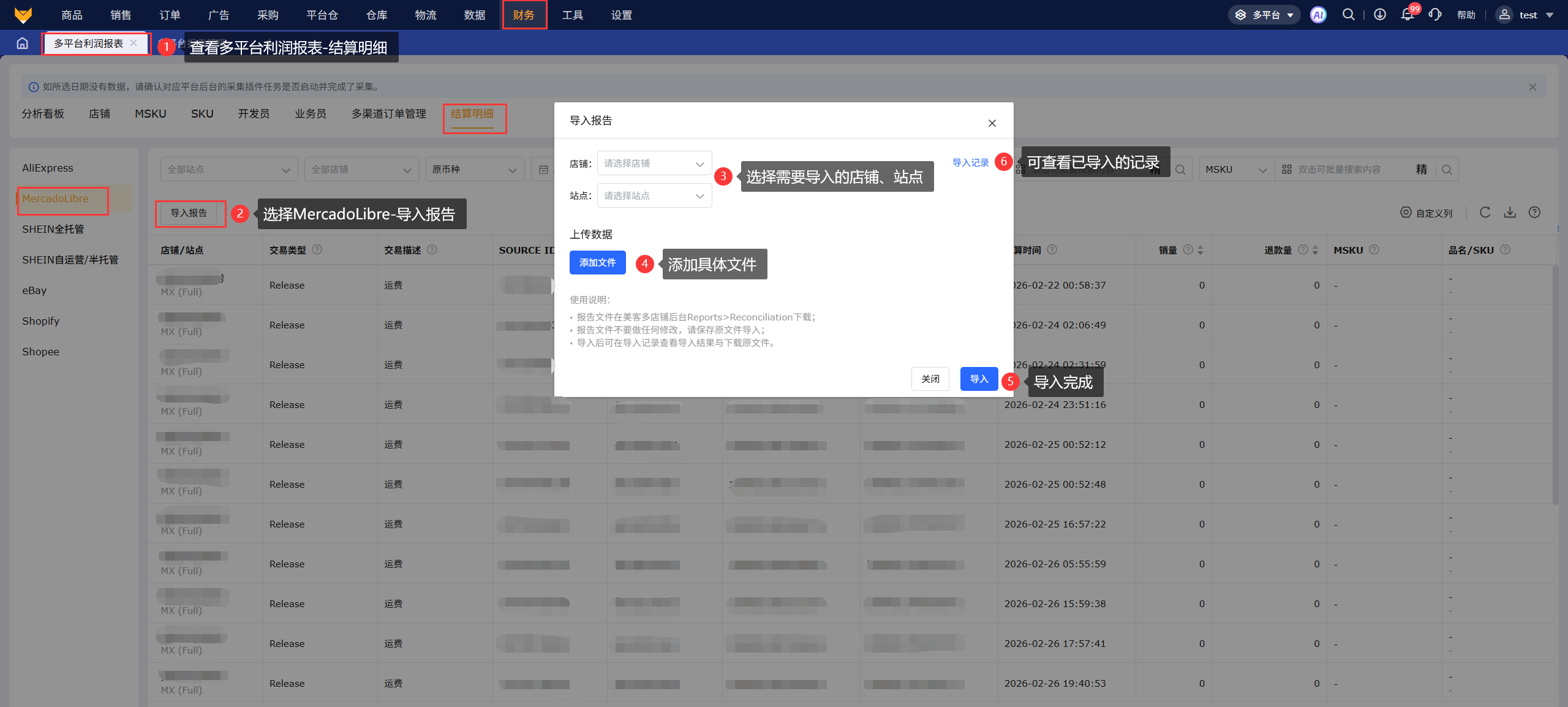Switch to the 结算明细 tab

tap(472, 114)
